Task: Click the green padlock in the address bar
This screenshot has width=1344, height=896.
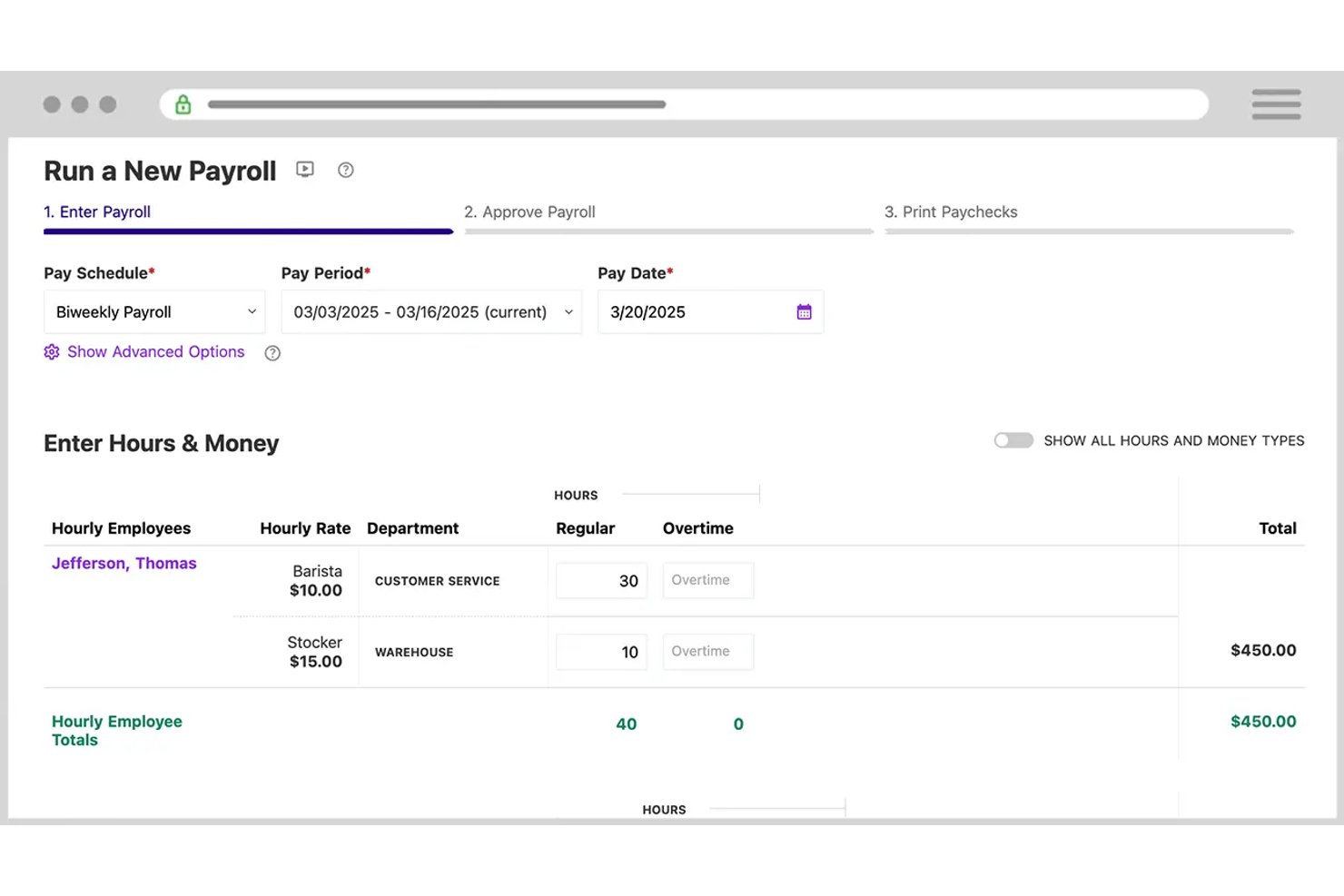Action: coord(183,104)
